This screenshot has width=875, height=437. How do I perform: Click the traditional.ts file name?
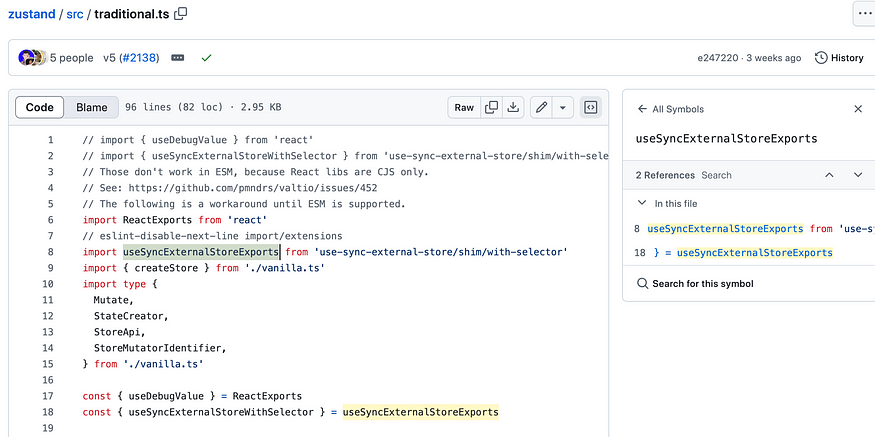click(131, 14)
